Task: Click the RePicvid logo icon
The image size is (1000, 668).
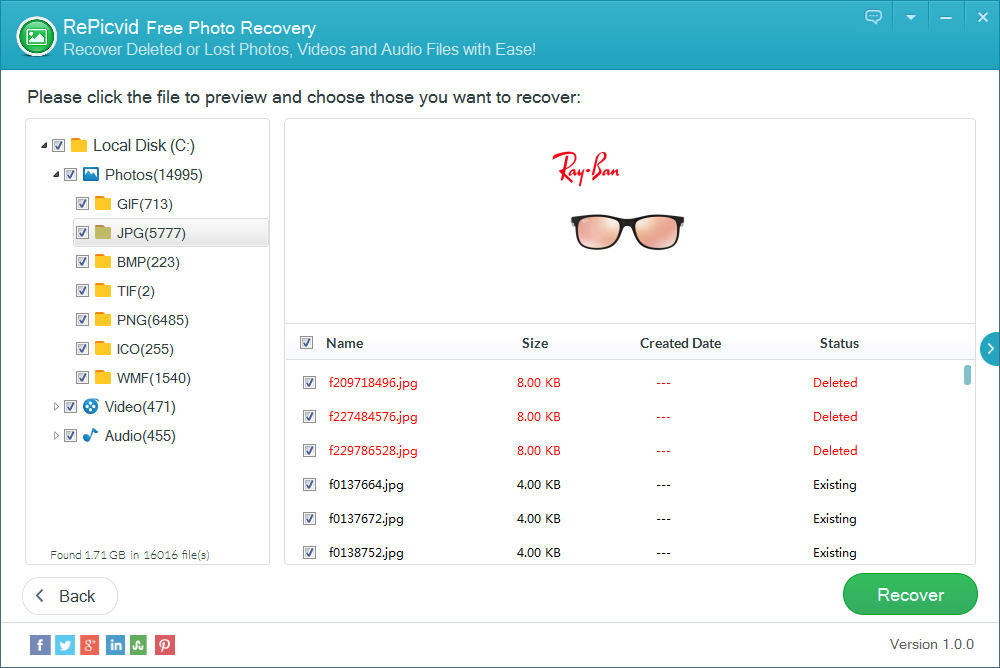Action: tap(35, 36)
